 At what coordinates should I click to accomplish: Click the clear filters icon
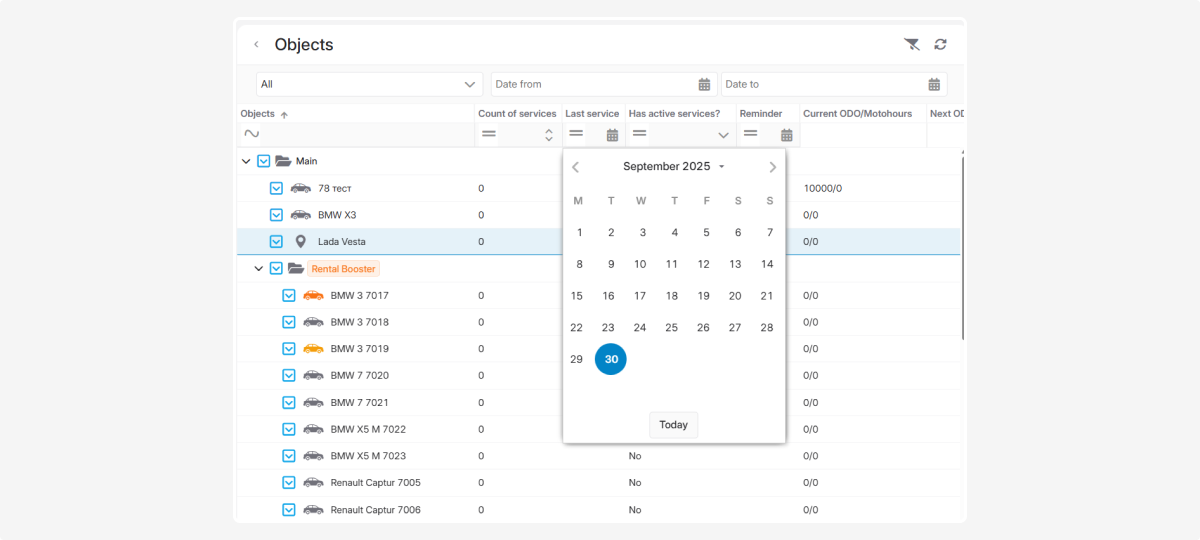[x=911, y=44]
